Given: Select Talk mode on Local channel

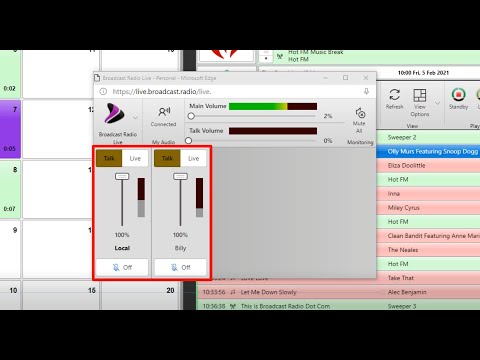Looking at the screenshot, I should pos(109,158).
